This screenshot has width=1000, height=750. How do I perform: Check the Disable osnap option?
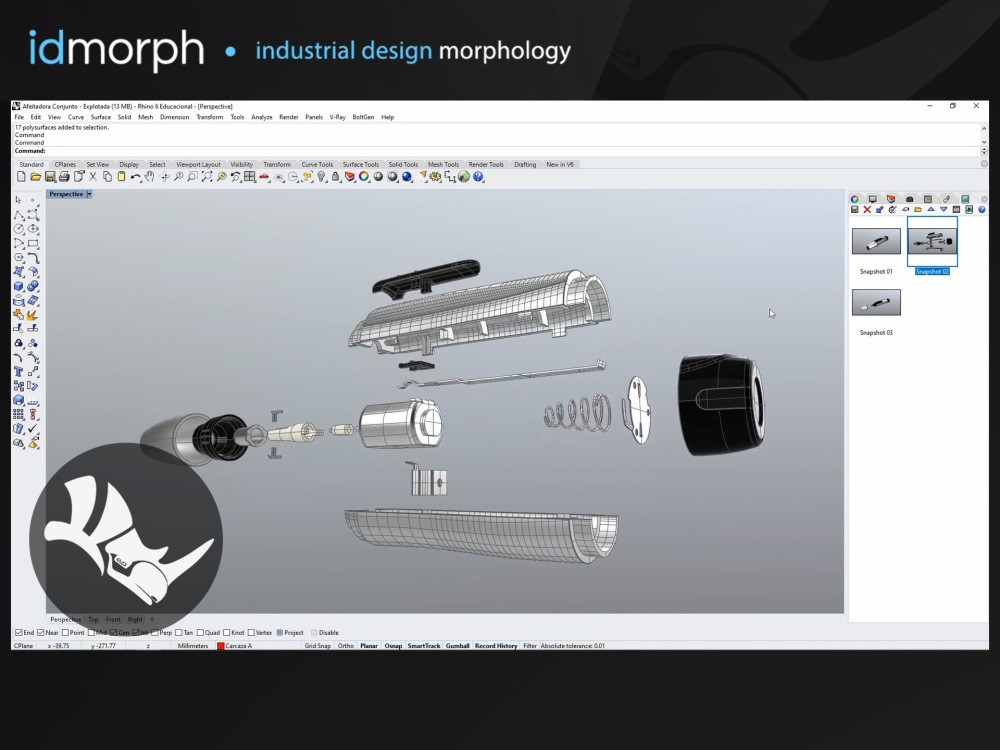point(314,632)
